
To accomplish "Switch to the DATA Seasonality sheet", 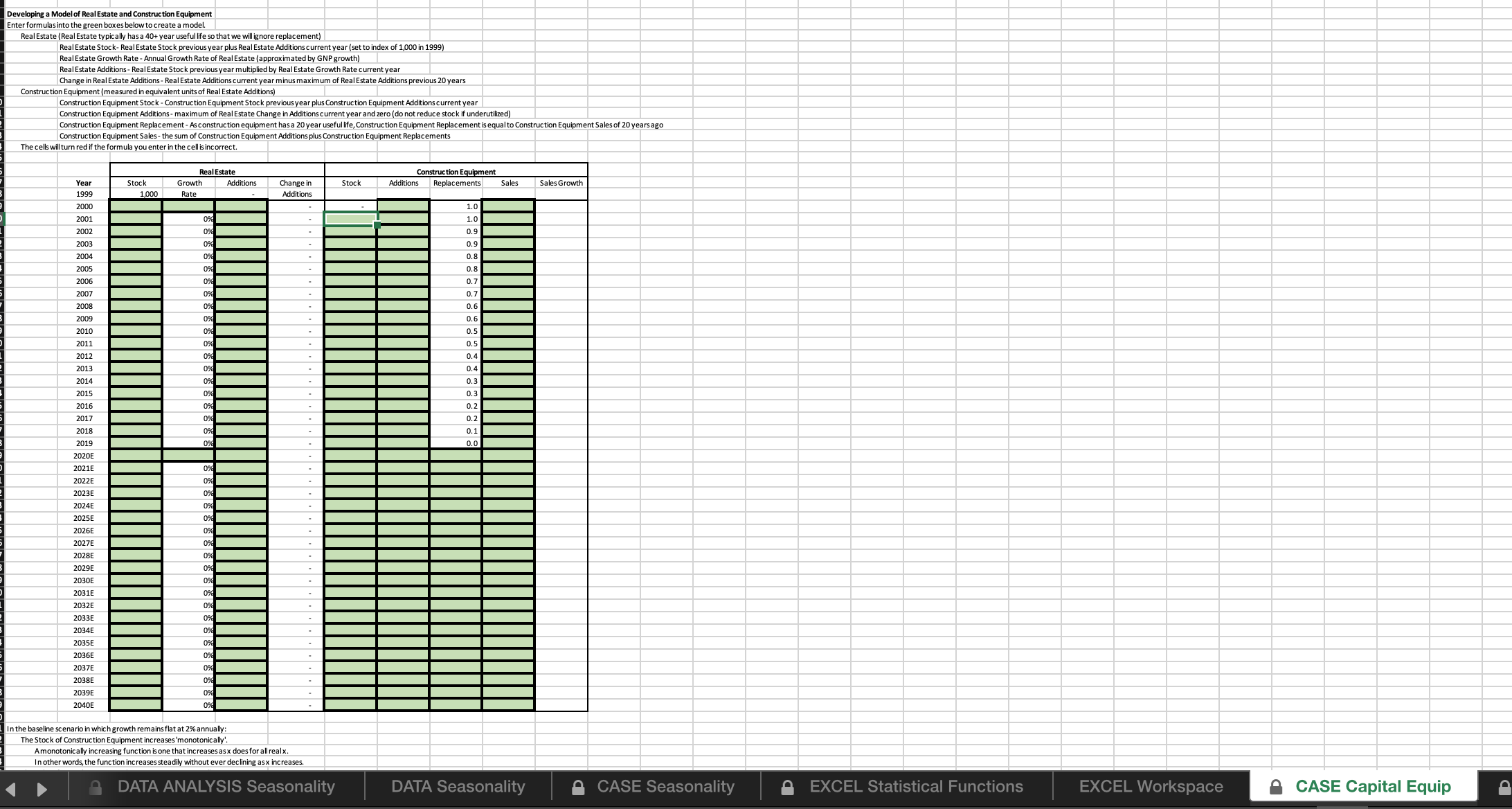I will click(458, 787).
